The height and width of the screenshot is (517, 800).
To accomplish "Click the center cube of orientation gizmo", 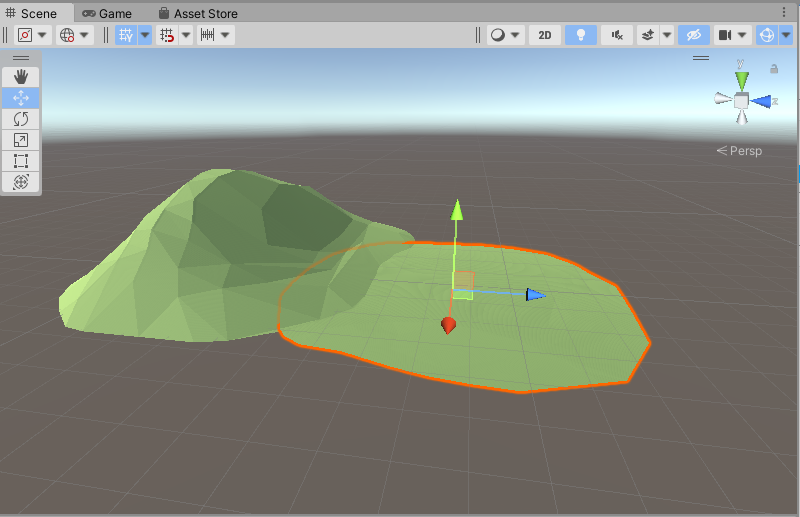I will click(741, 101).
